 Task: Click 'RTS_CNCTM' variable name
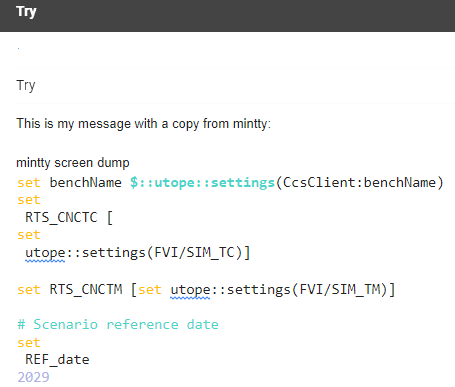[x=86, y=289]
